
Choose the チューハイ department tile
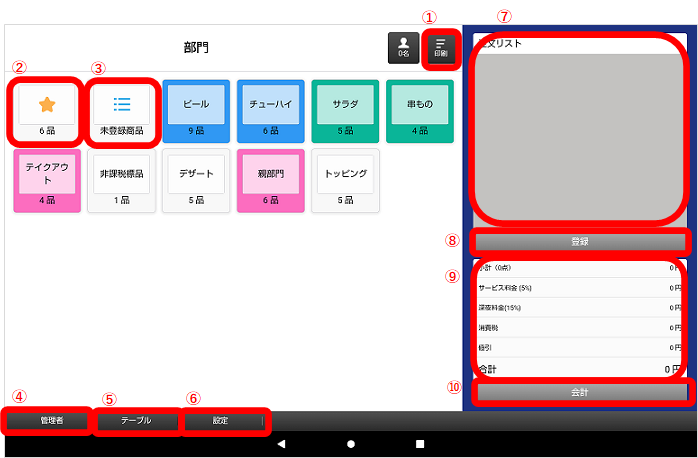click(270, 111)
